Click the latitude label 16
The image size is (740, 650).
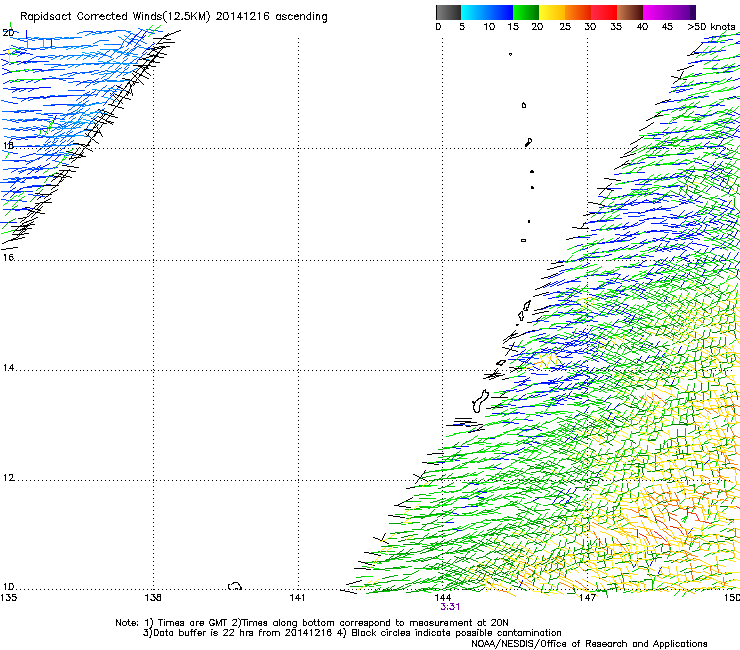coord(8,257)
